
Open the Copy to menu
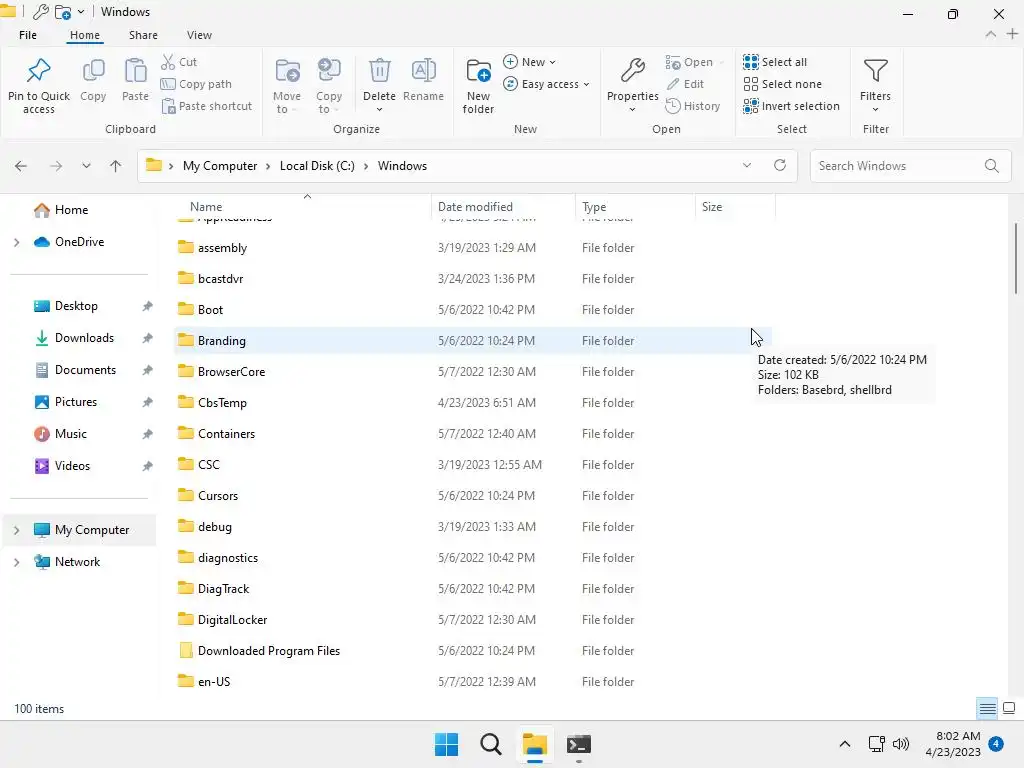(328, 85)
